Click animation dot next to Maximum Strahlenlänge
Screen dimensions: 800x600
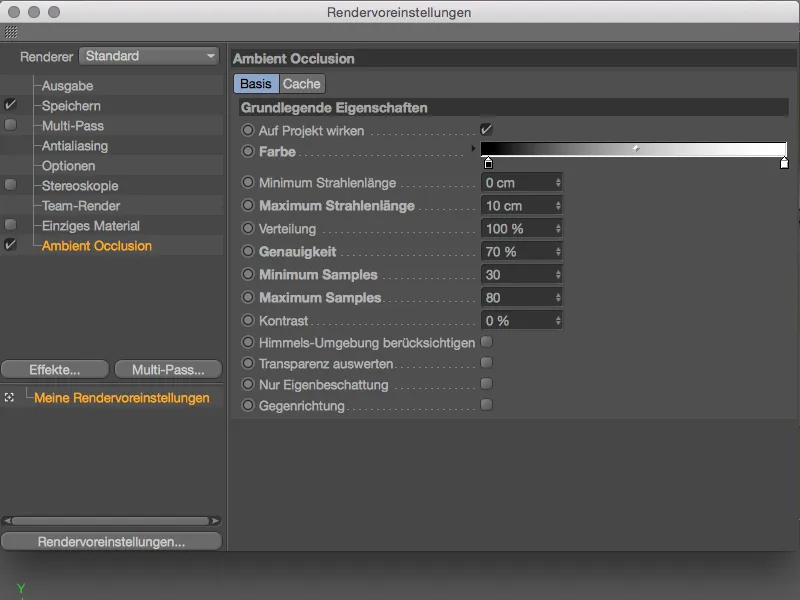tap(247, 205)
